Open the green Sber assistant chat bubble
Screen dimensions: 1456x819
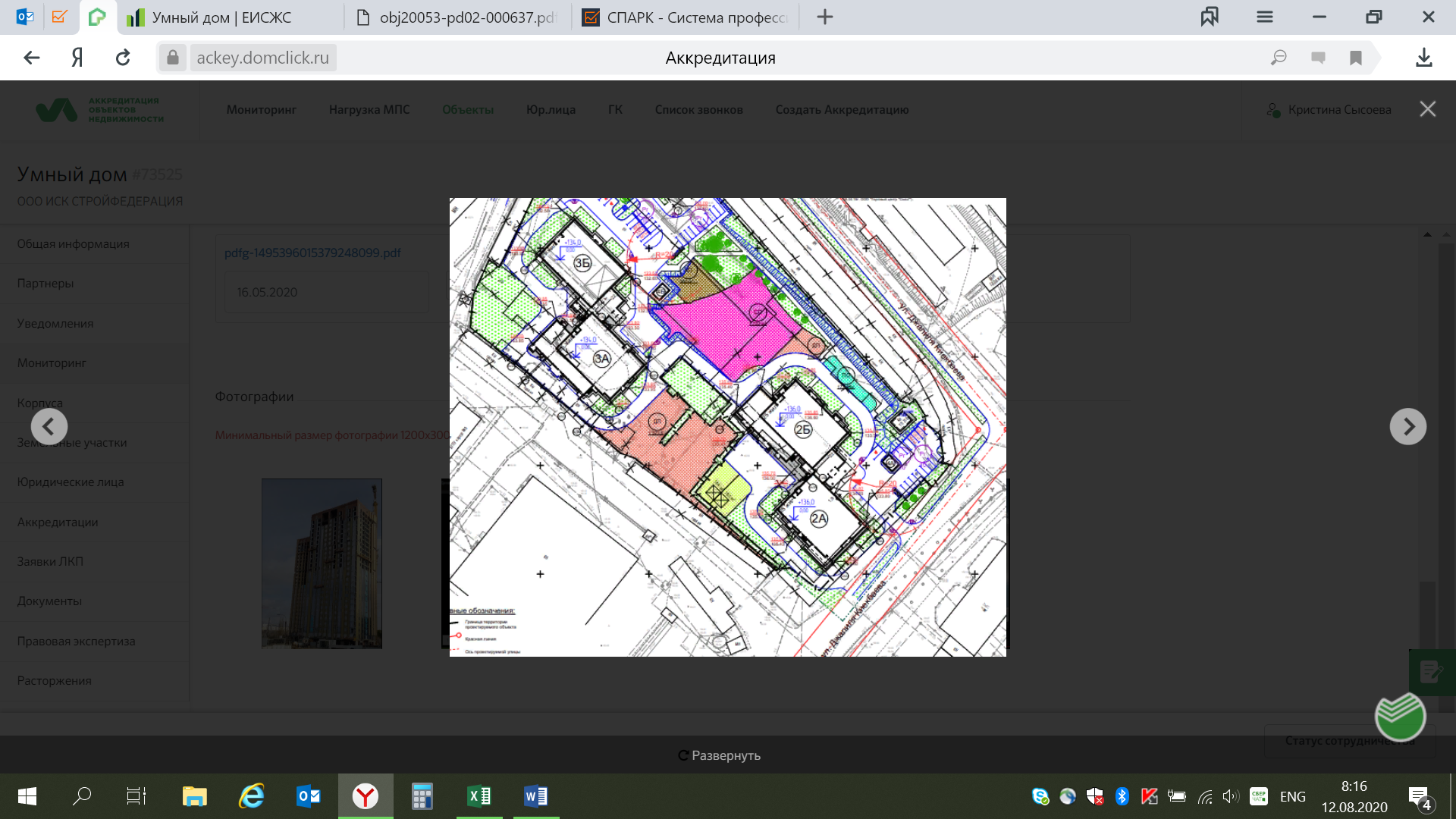click(x=1400, y=717)
